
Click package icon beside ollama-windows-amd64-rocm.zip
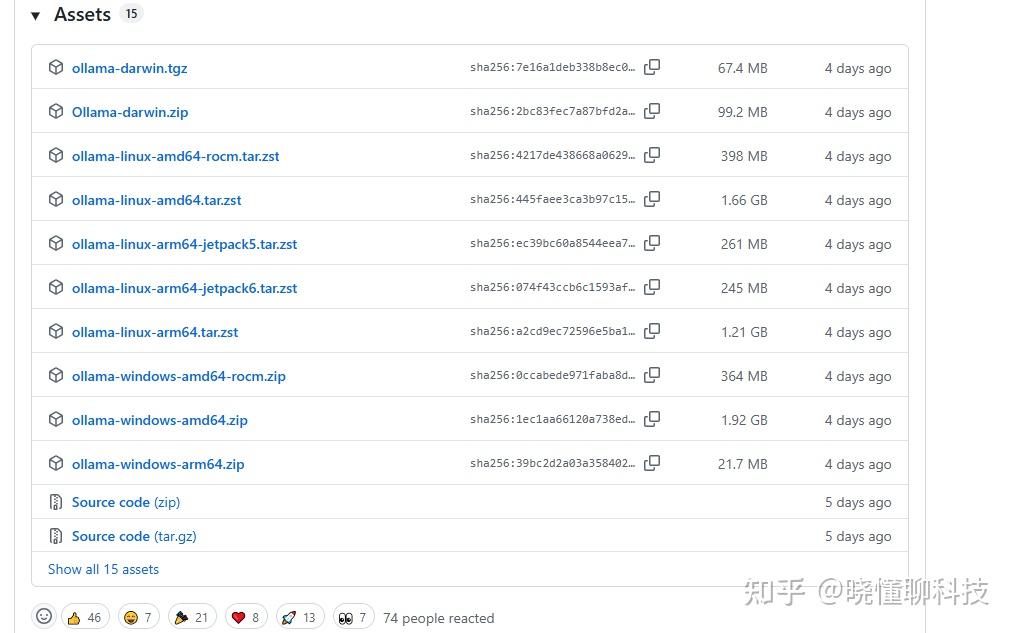pos(56,375)
